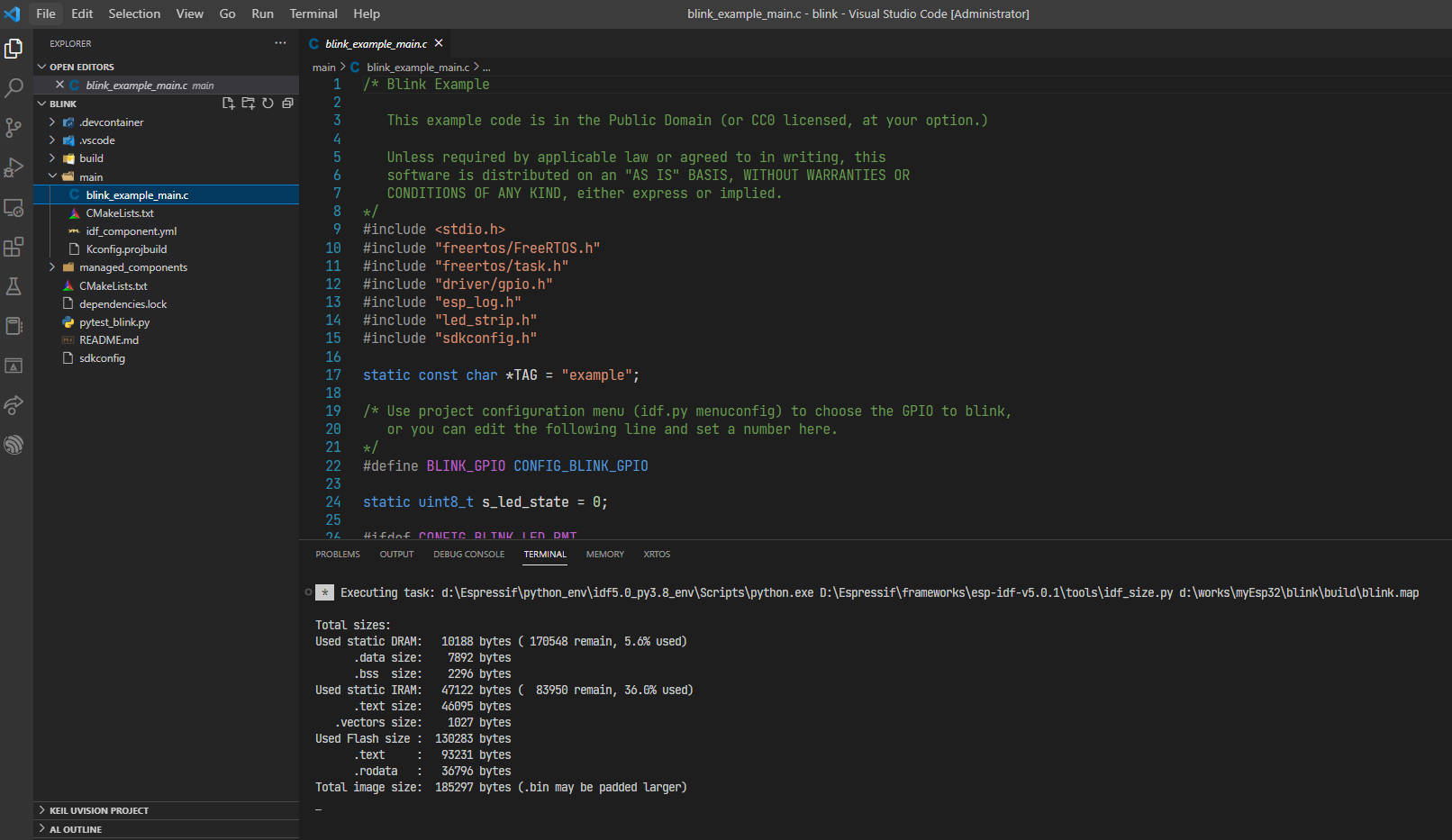Open the Run menu

click(x=262, y=14)
